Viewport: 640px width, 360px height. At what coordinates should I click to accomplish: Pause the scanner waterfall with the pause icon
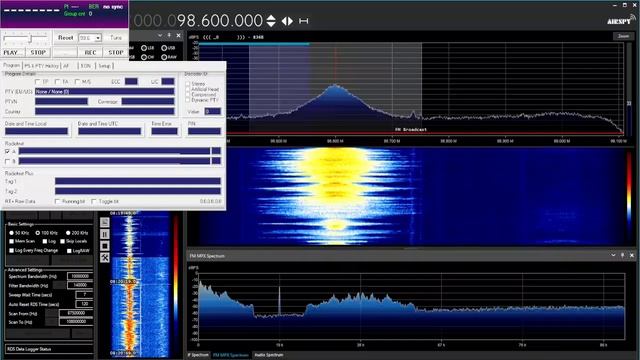point(105,234)
